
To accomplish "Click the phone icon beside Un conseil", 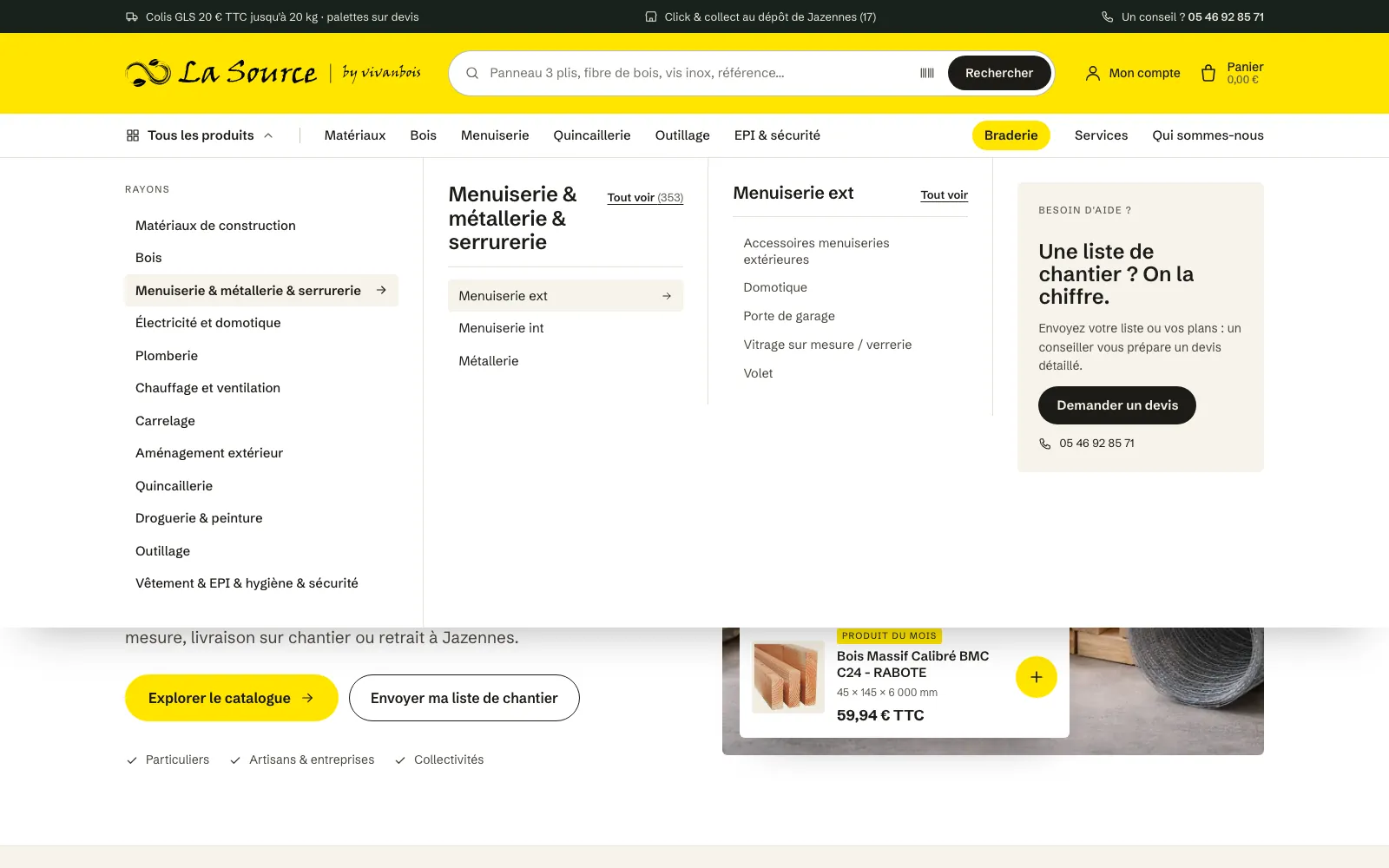I will point(1108,16).
